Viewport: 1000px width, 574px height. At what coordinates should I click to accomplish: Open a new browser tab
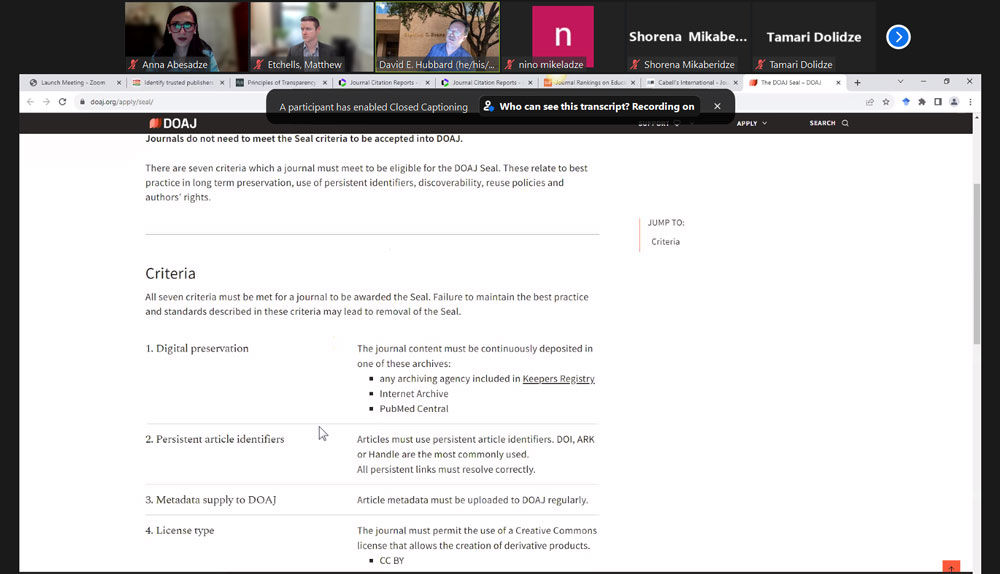(857, 83)
